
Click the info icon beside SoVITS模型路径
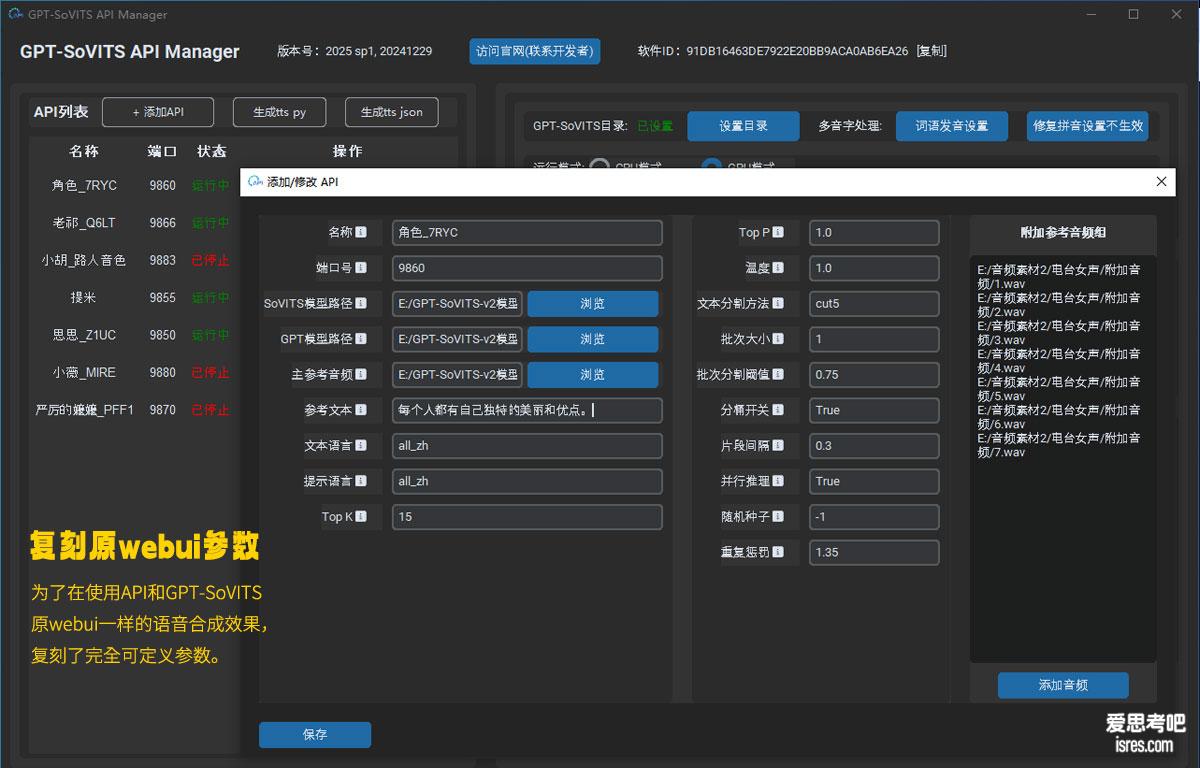361,303
